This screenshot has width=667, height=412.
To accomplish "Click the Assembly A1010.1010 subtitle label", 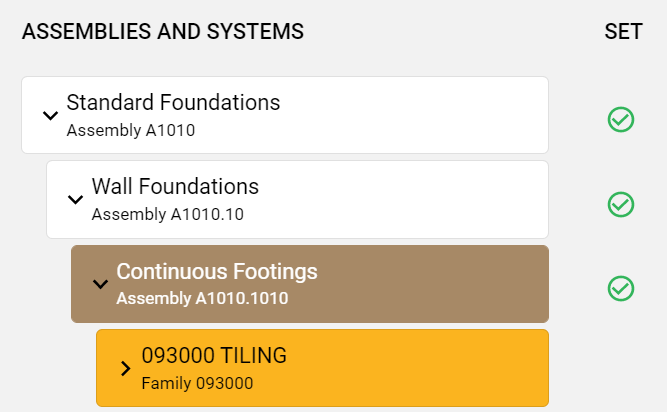I will [x=202, y=298].
